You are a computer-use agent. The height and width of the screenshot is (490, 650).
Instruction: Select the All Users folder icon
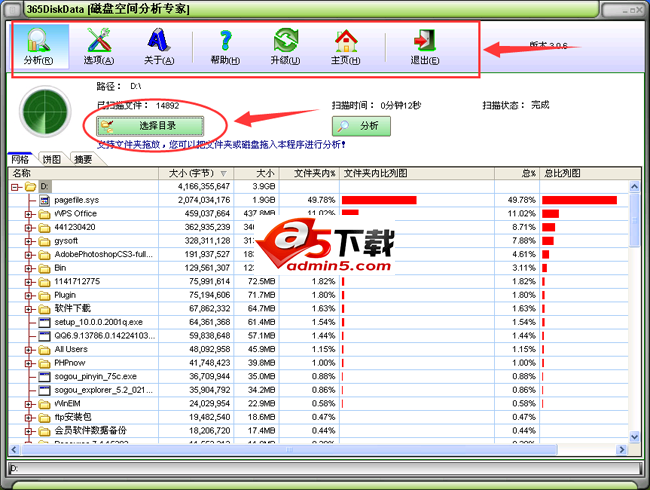pos(44,350)
